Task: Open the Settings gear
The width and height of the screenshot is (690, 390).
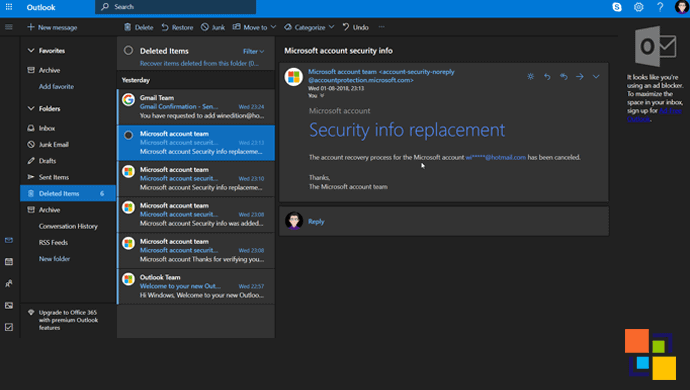Action: [639, 7]
